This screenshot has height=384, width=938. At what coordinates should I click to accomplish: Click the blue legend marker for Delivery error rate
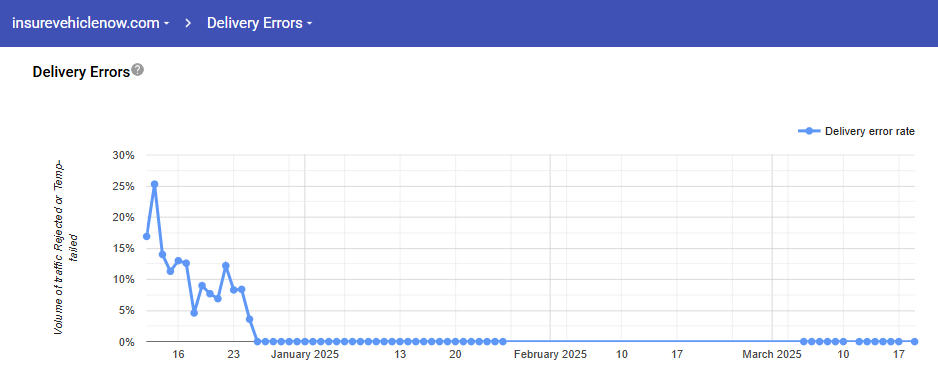[x=809, y=132]
